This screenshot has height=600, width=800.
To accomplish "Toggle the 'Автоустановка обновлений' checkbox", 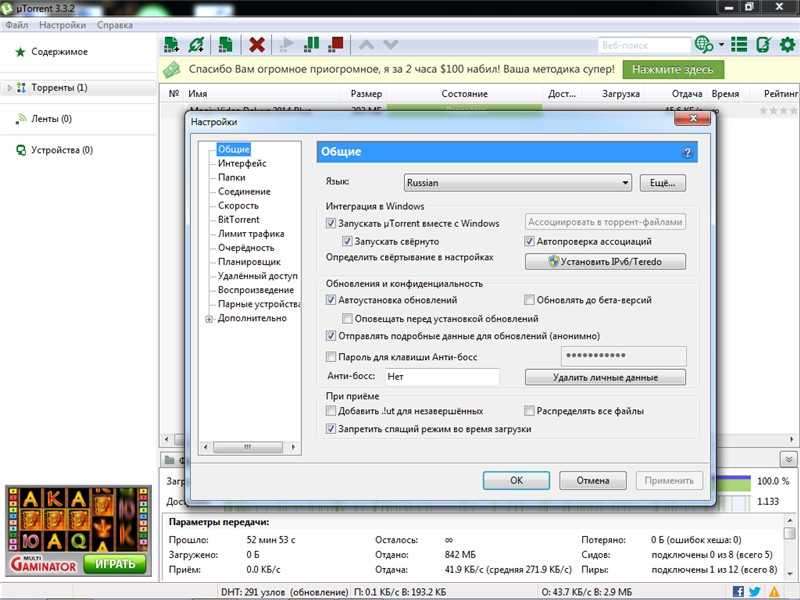I will pyautogui.click(x=331, y=299).
